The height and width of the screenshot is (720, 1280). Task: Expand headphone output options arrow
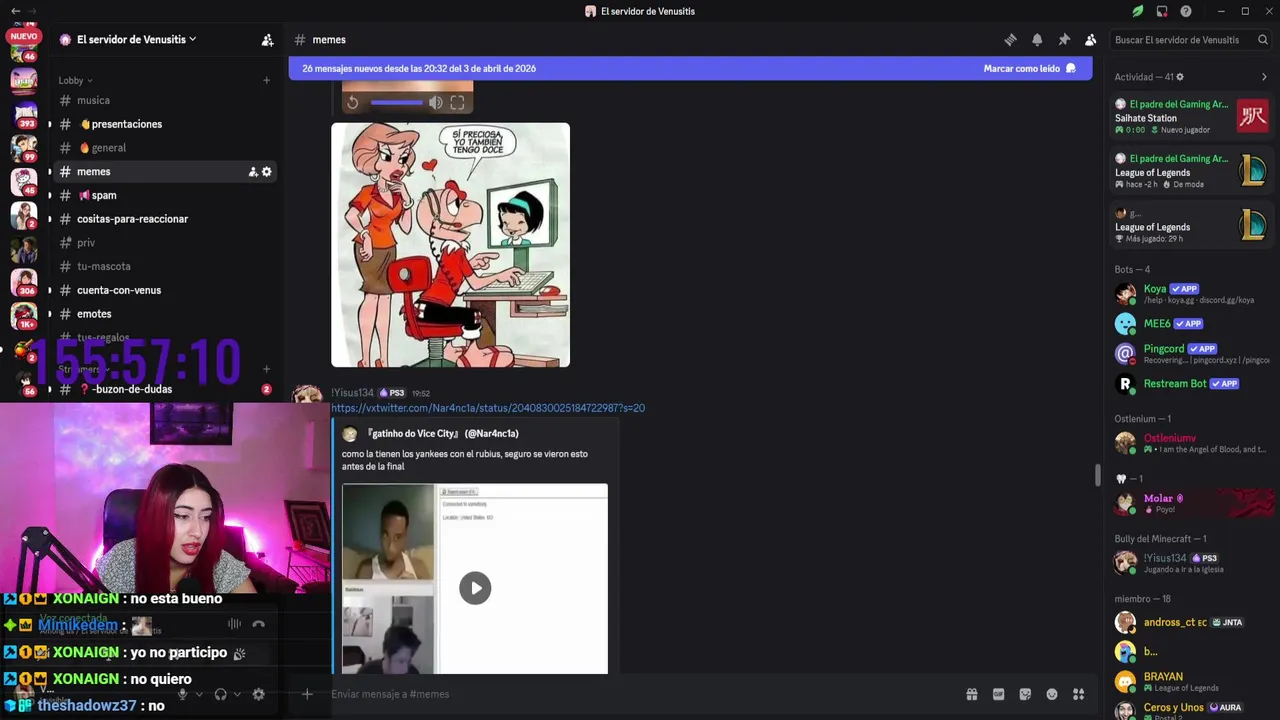(238, 694)
